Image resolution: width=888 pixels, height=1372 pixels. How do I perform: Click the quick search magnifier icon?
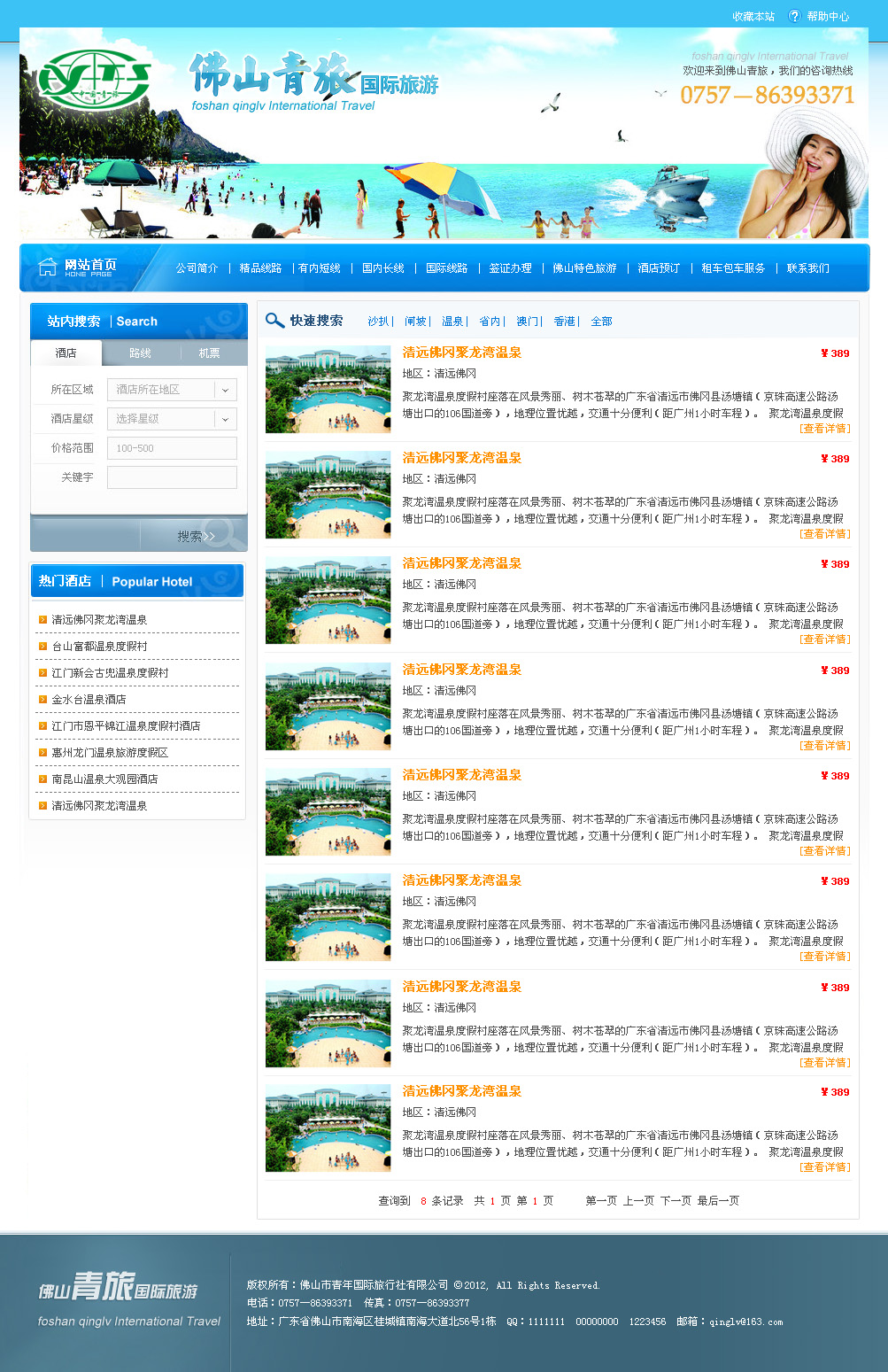click(x=274, y=321)
